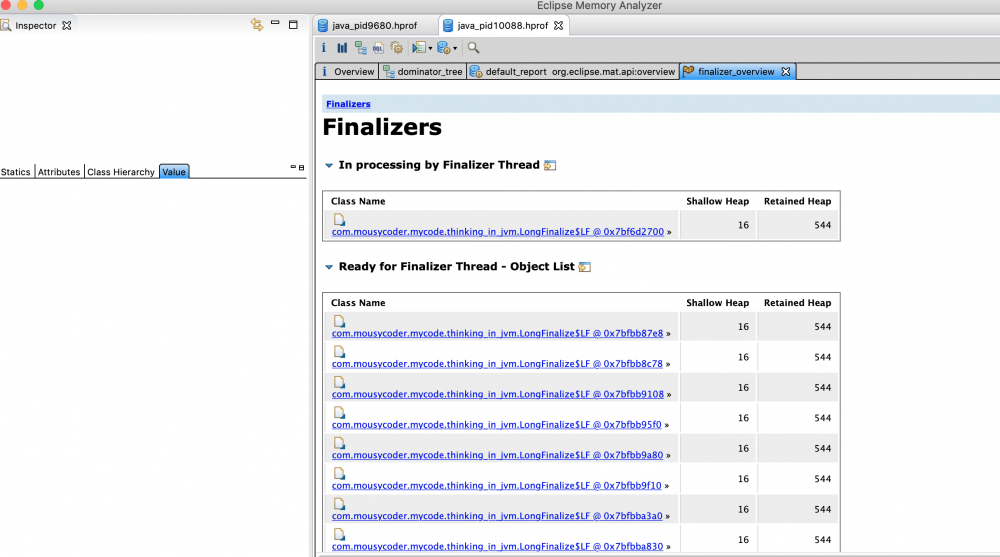Screen dimensions: 1000x557
Task: Open the reports dropdown arrow in toolbar
Action: [x=430, y=48]
